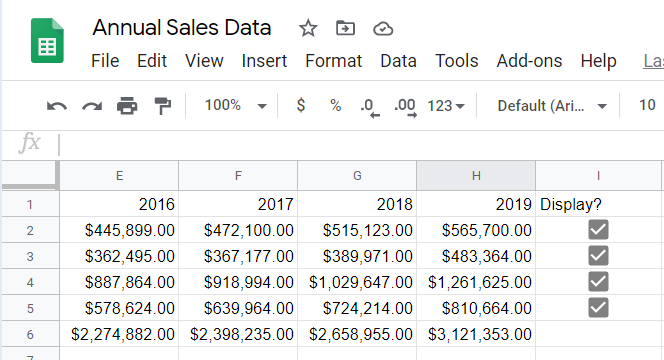
Task: Select the 2016 header cell
Action: coord(119,204)
